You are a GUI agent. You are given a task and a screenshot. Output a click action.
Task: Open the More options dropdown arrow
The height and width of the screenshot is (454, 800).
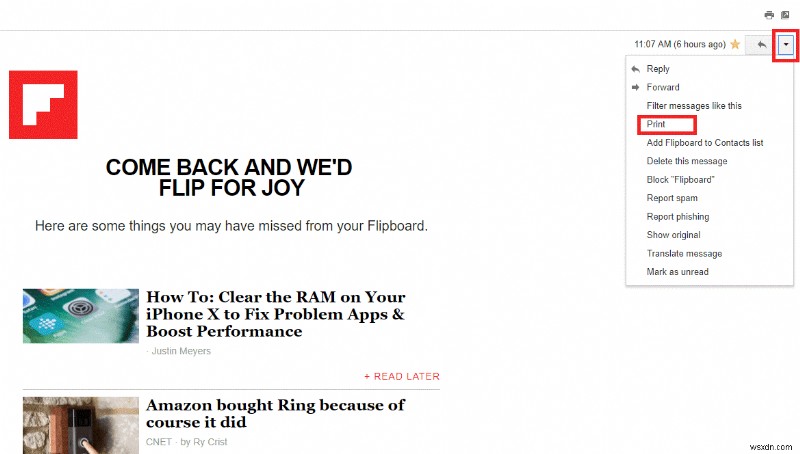coord(787,44)
